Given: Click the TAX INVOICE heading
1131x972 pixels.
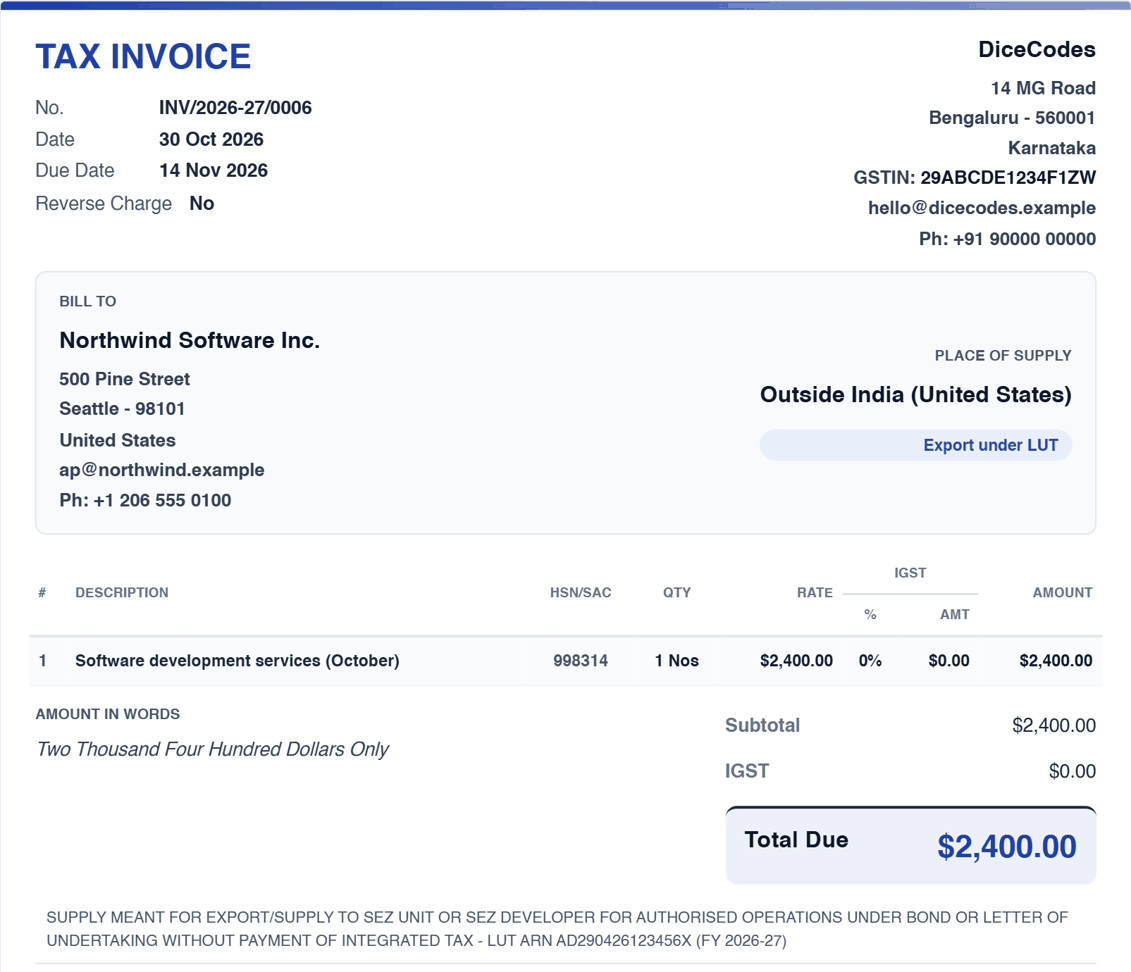Looking at the screenshot, I should pos(143,57).
